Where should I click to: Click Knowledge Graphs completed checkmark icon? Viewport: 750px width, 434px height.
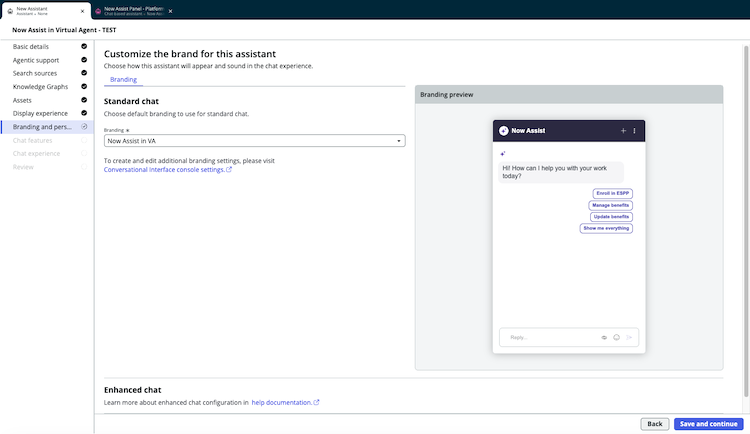coord(84,87)
